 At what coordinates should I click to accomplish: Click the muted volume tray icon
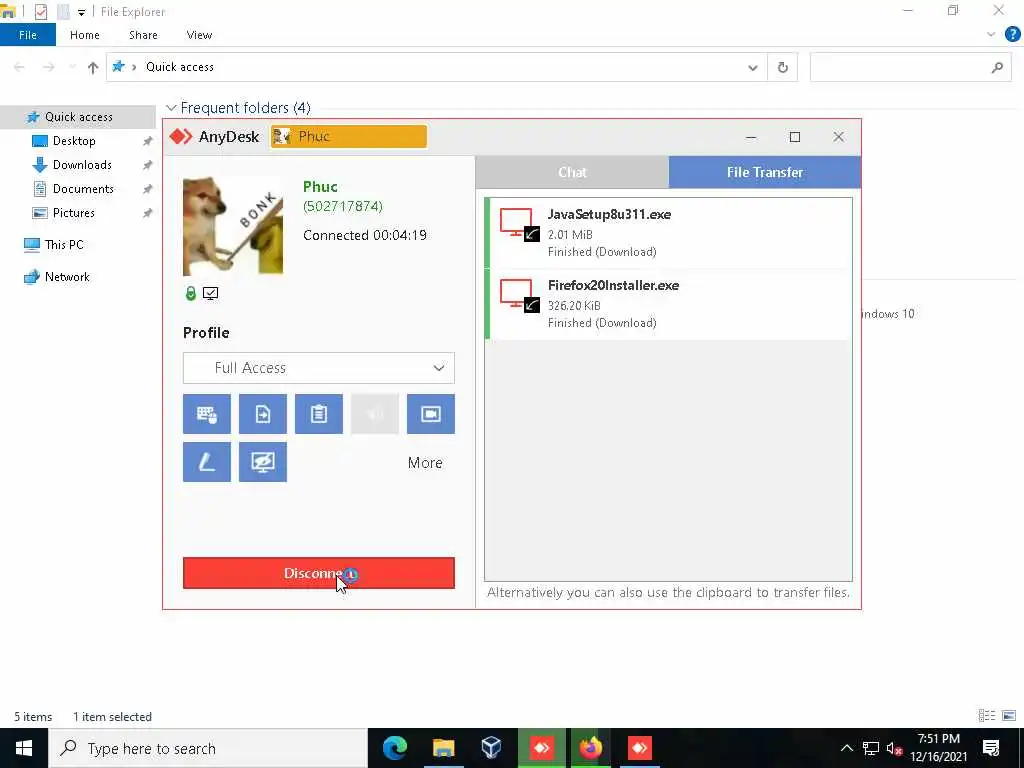895,748
